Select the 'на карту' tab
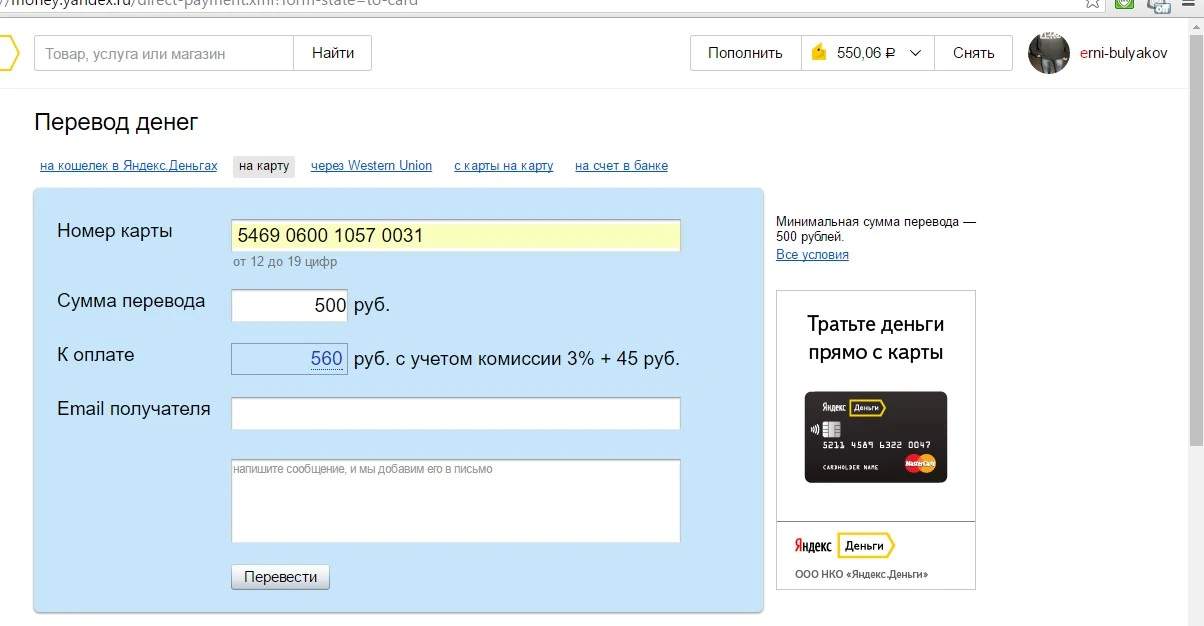1204x626 pixels. 264,166
